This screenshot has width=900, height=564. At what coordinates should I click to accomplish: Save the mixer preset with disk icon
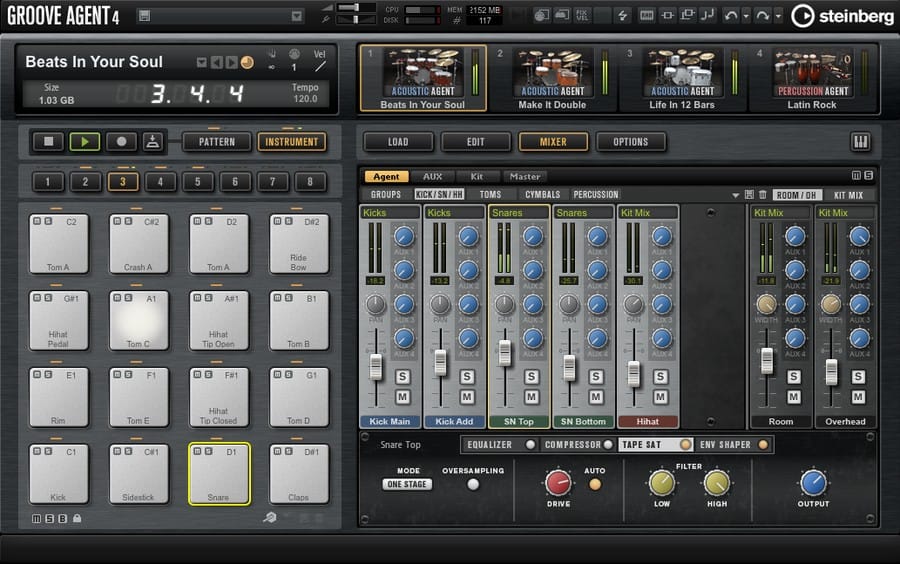[x=749, y=195]
